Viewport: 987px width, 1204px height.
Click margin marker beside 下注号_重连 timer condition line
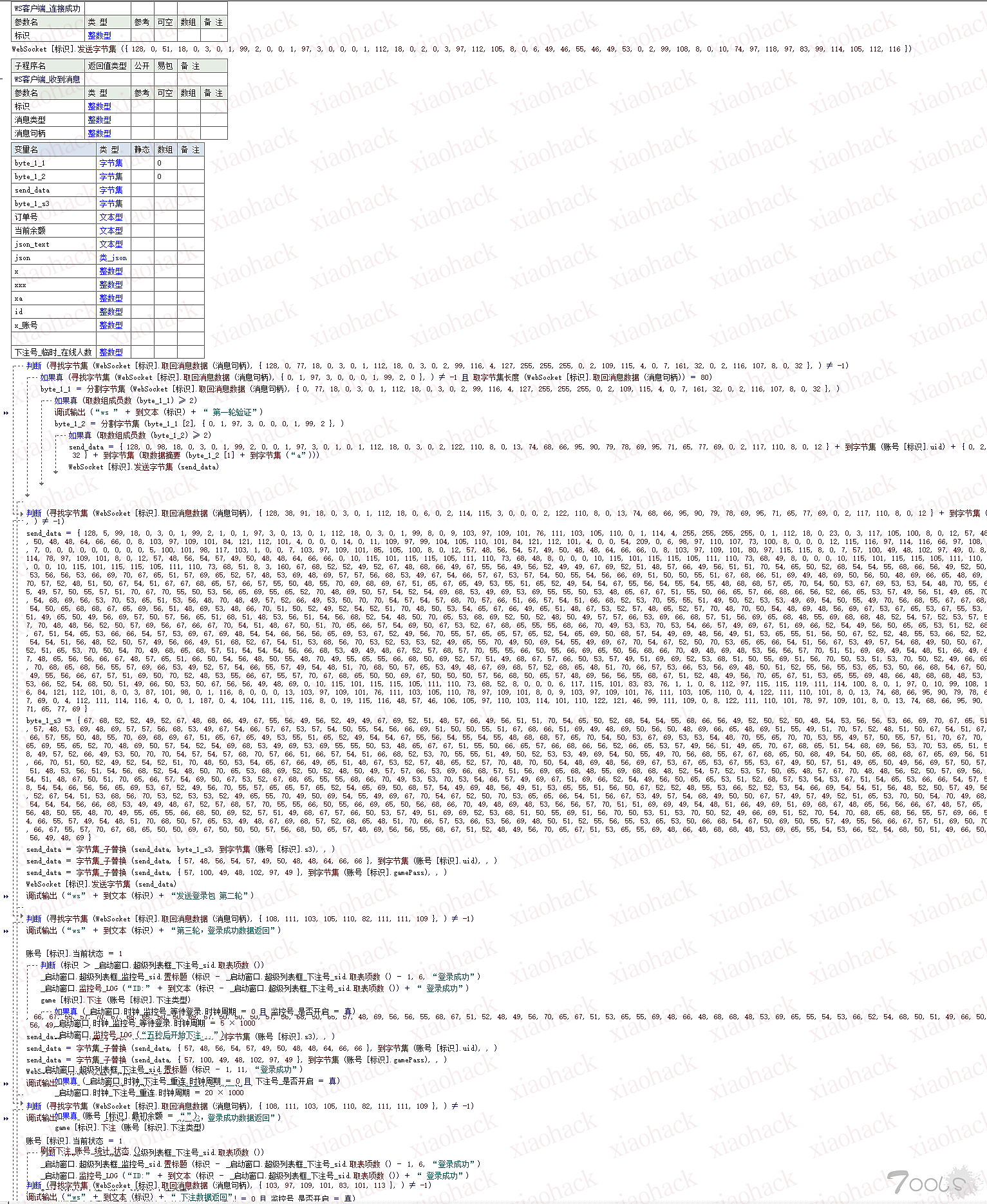point(6,1084)
